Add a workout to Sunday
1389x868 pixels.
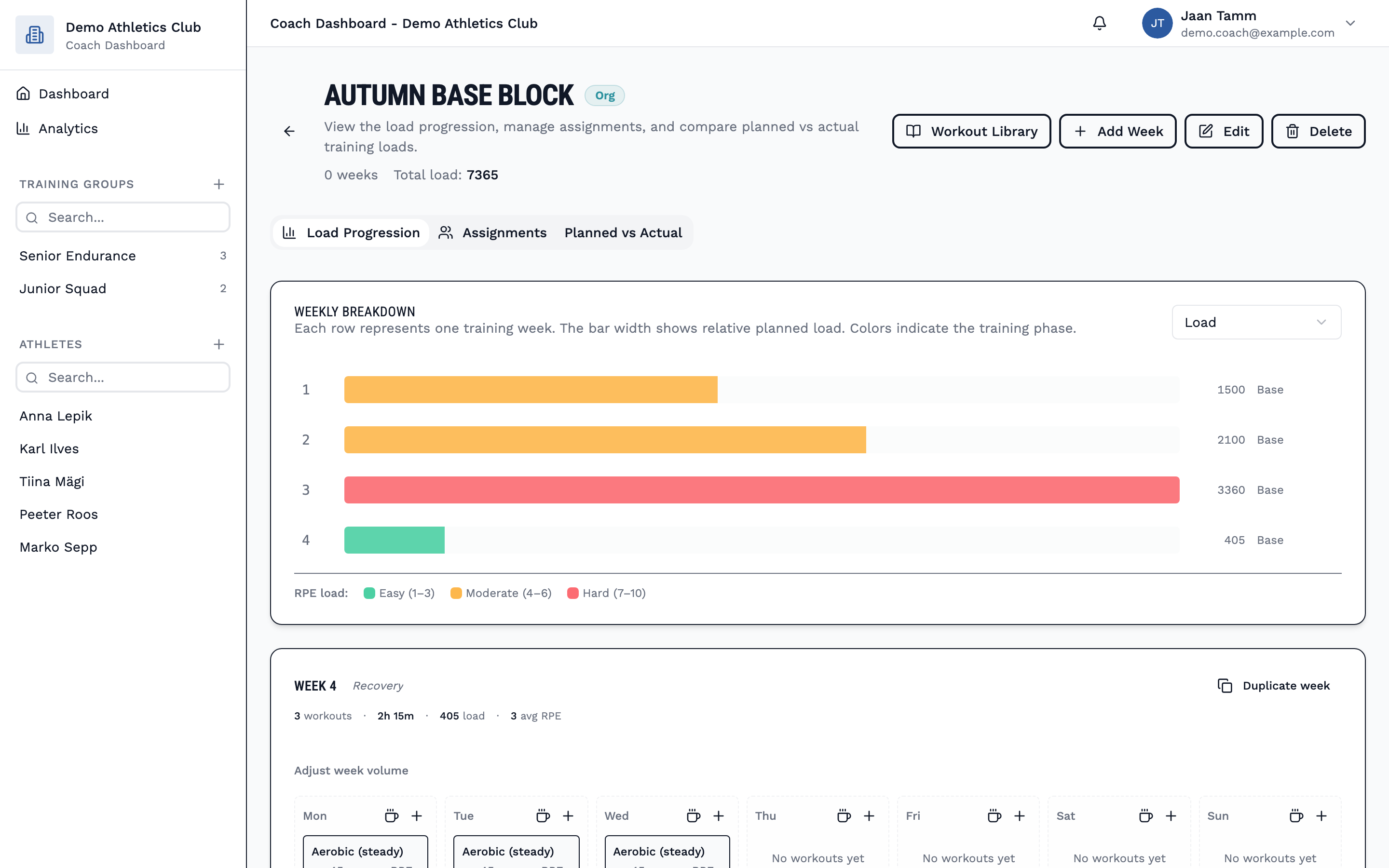tap(1321, 816)
